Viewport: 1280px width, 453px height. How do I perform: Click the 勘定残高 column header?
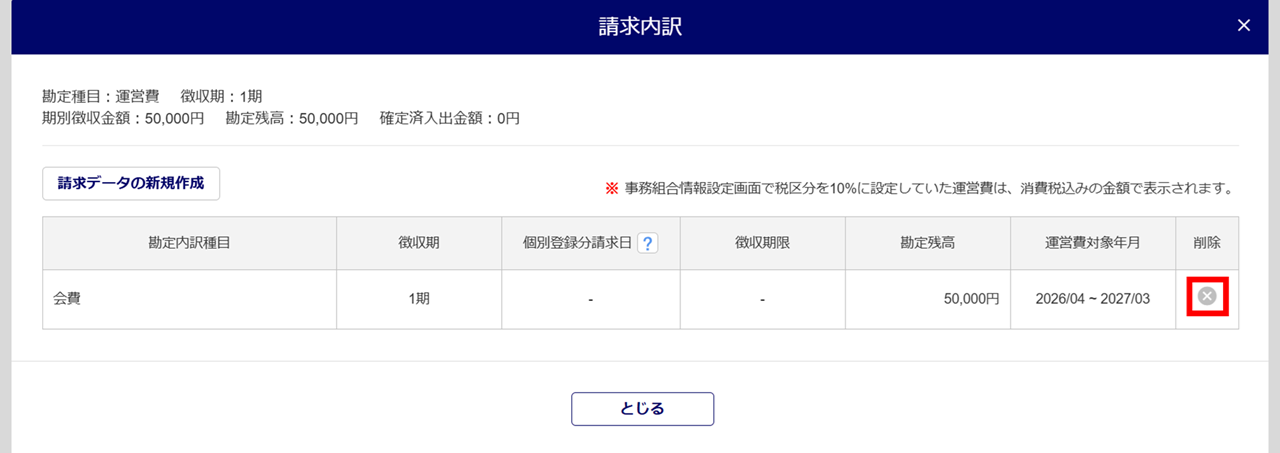[x=927, y=244]
